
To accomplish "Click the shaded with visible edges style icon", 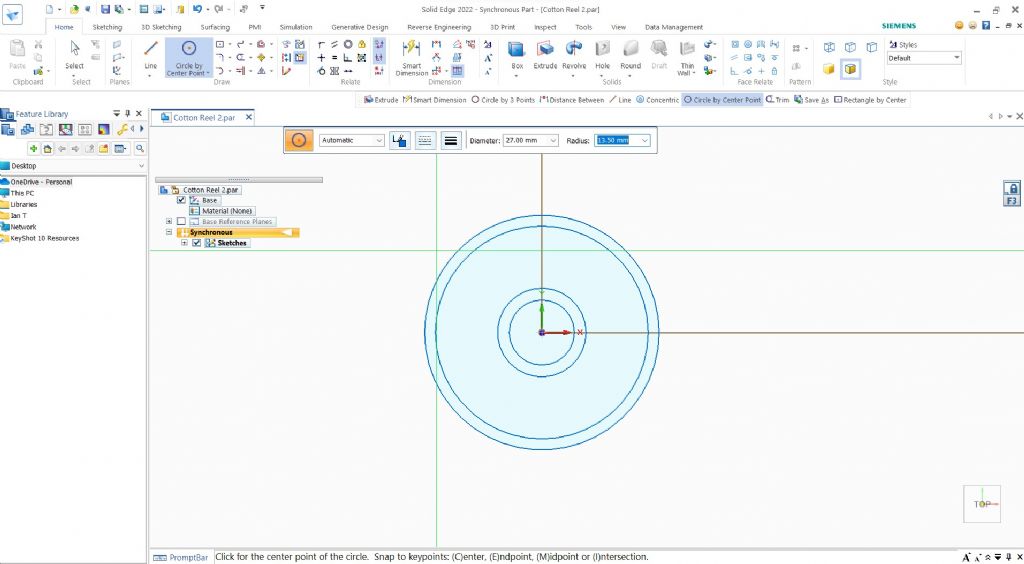I will (850, 69).
